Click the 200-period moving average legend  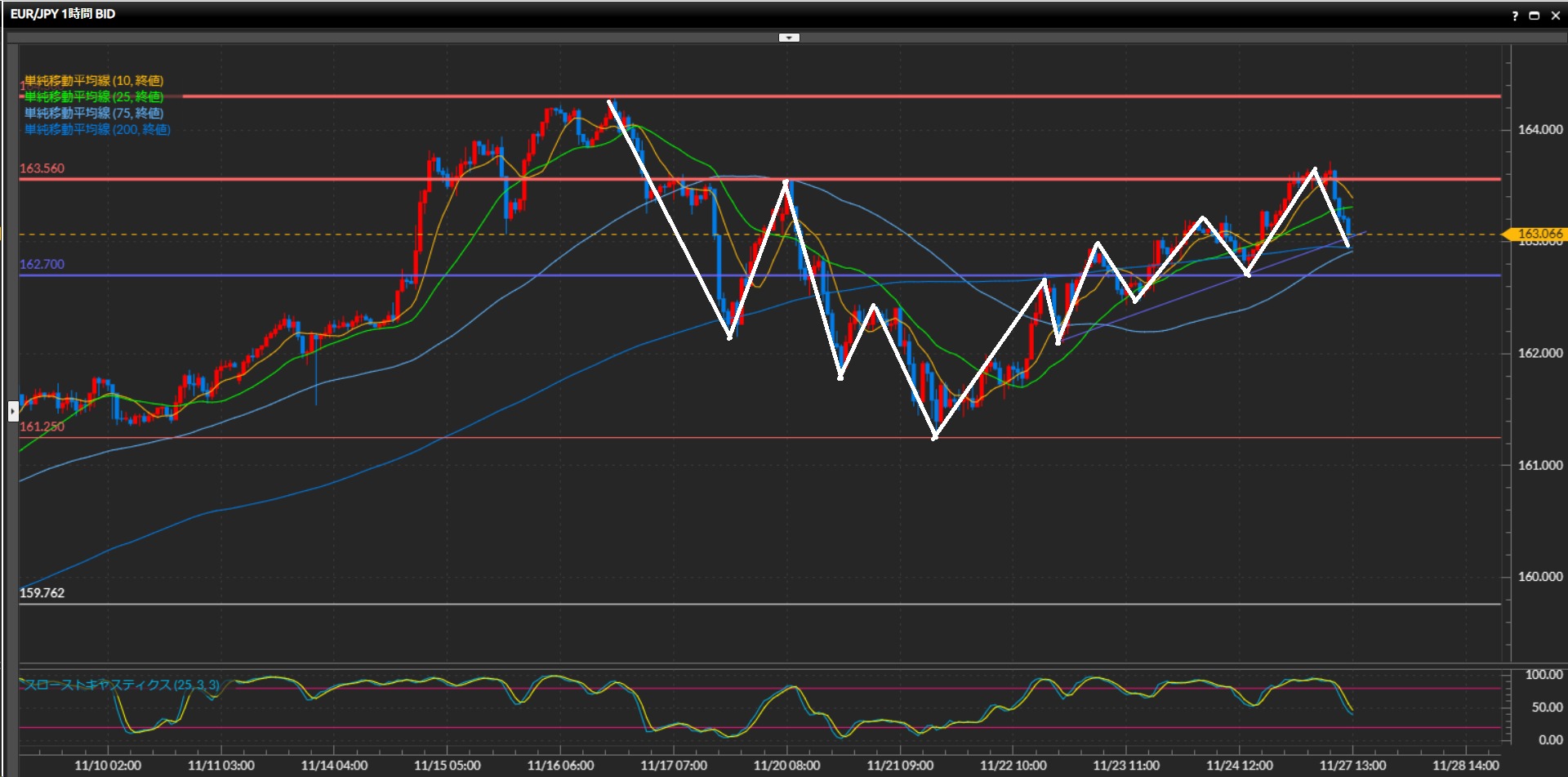click(96, 130)
